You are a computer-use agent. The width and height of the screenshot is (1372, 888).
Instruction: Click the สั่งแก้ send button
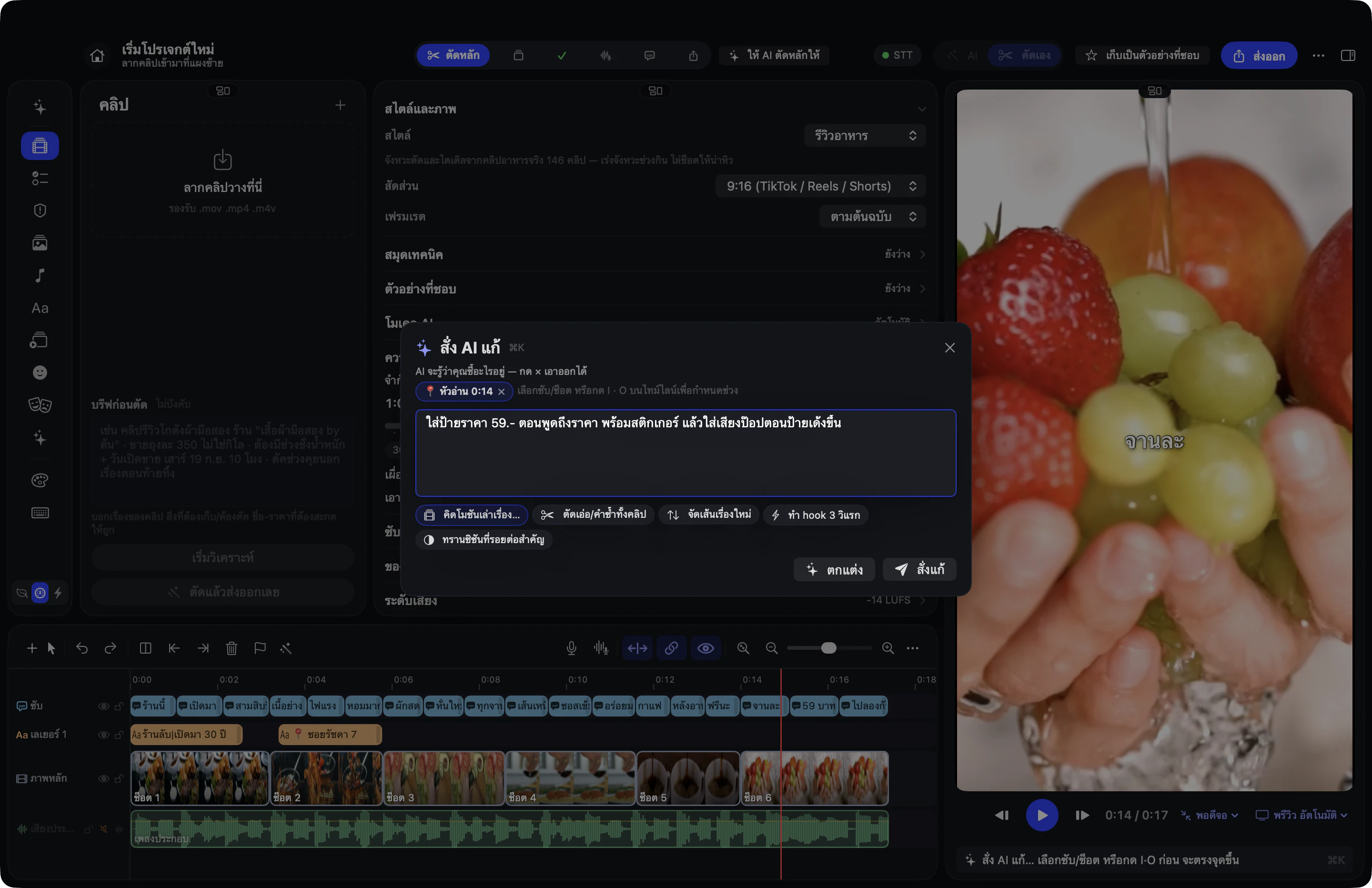tap(919, 569)
